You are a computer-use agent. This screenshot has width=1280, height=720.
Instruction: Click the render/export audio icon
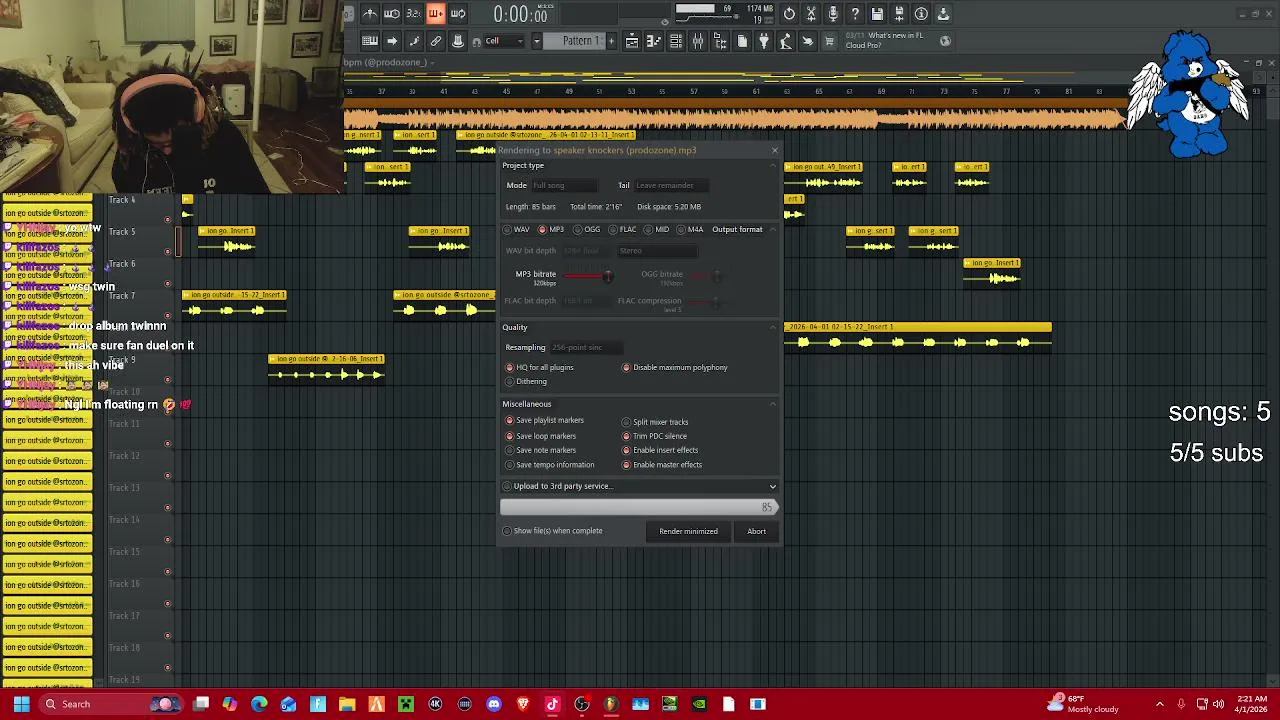898,14
